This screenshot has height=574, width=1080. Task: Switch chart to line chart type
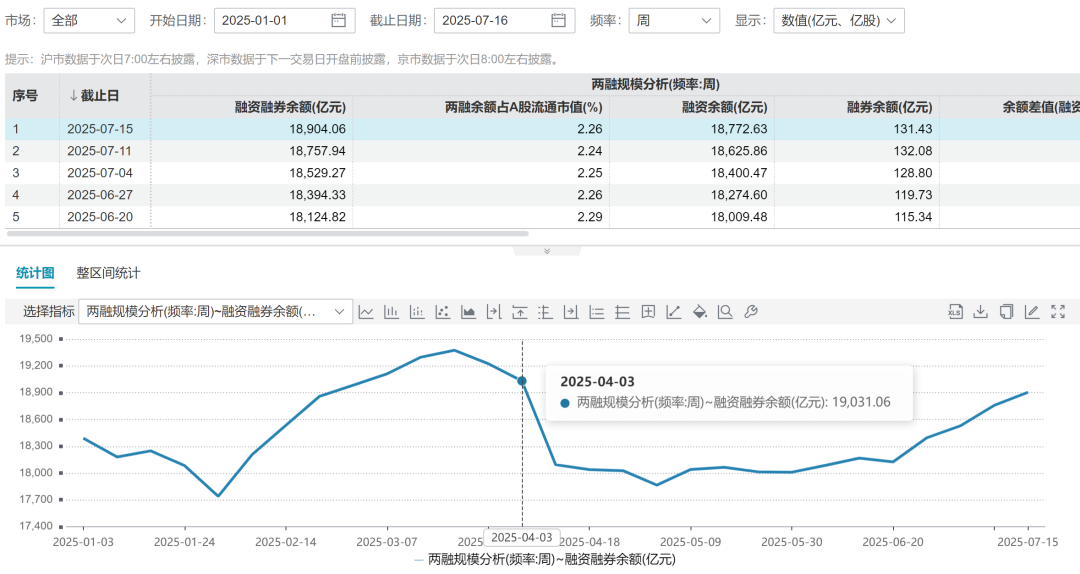[366, 312]
